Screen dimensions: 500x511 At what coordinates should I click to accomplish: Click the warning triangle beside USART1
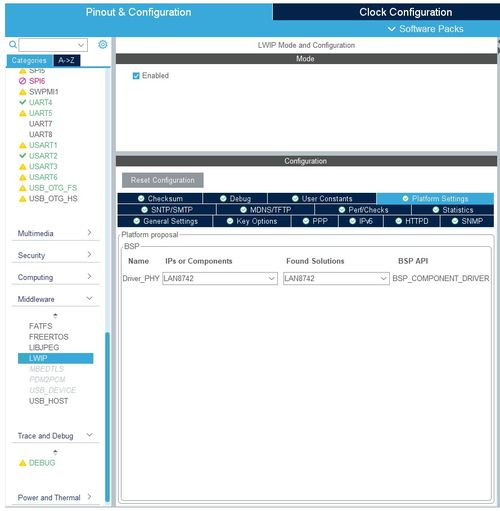(22, 145)
